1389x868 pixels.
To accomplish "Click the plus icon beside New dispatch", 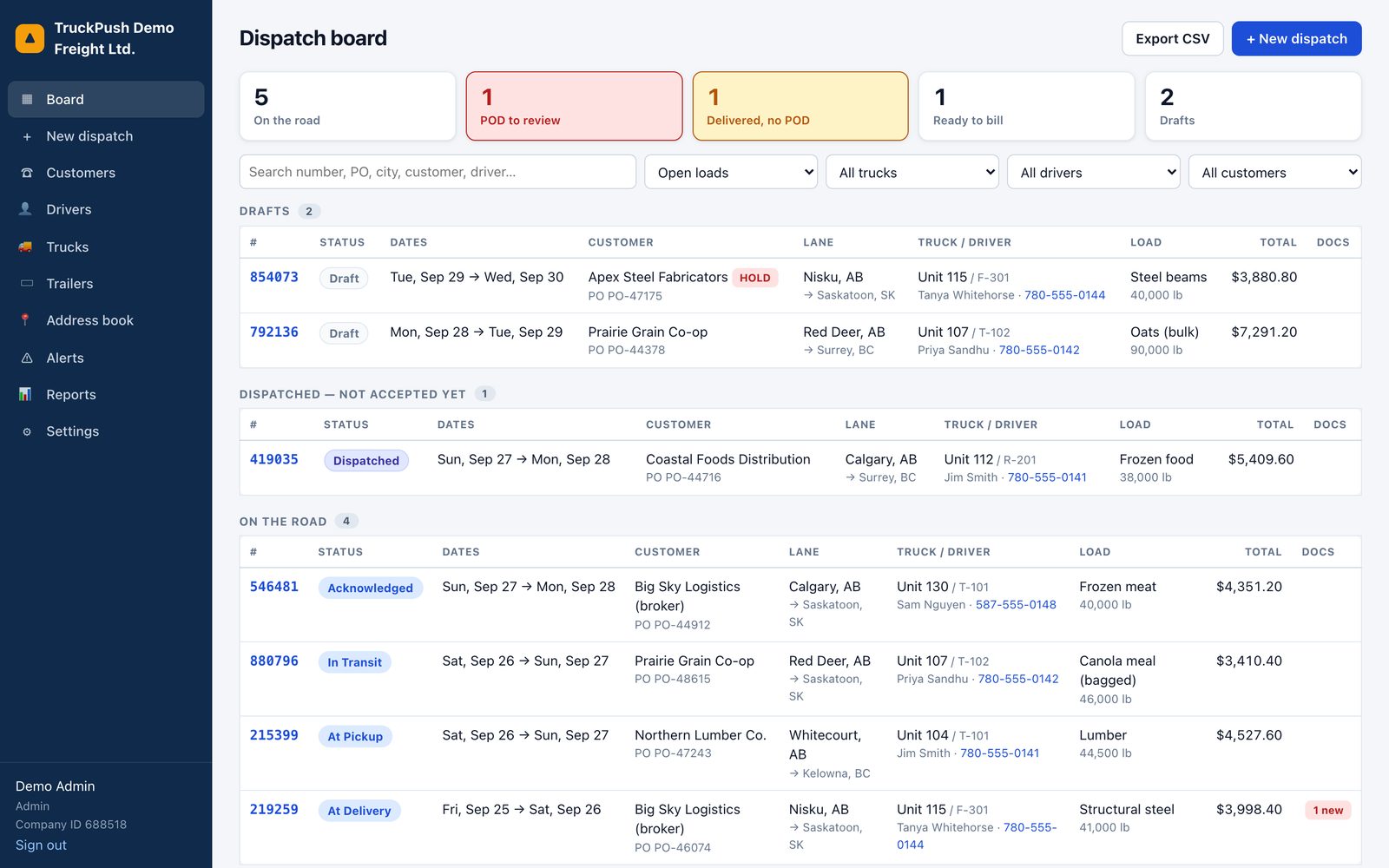I will tap(27, 136).
